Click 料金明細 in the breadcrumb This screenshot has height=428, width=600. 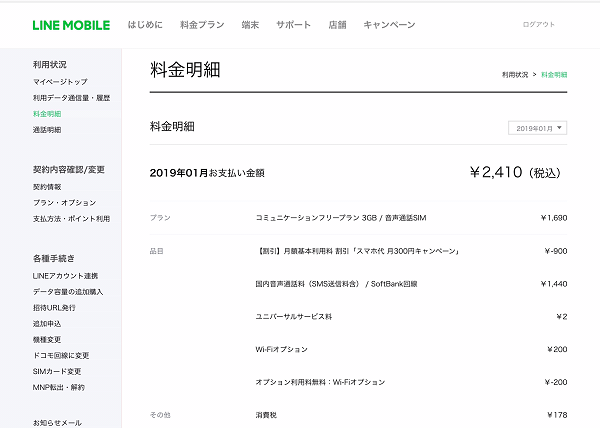554,75
